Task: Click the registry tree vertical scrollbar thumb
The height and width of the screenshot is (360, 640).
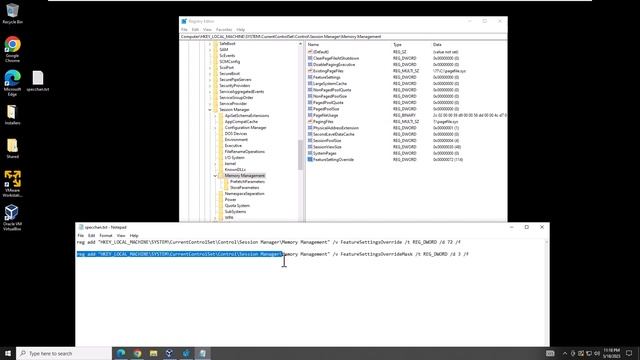Action: (x=300, y=155)
